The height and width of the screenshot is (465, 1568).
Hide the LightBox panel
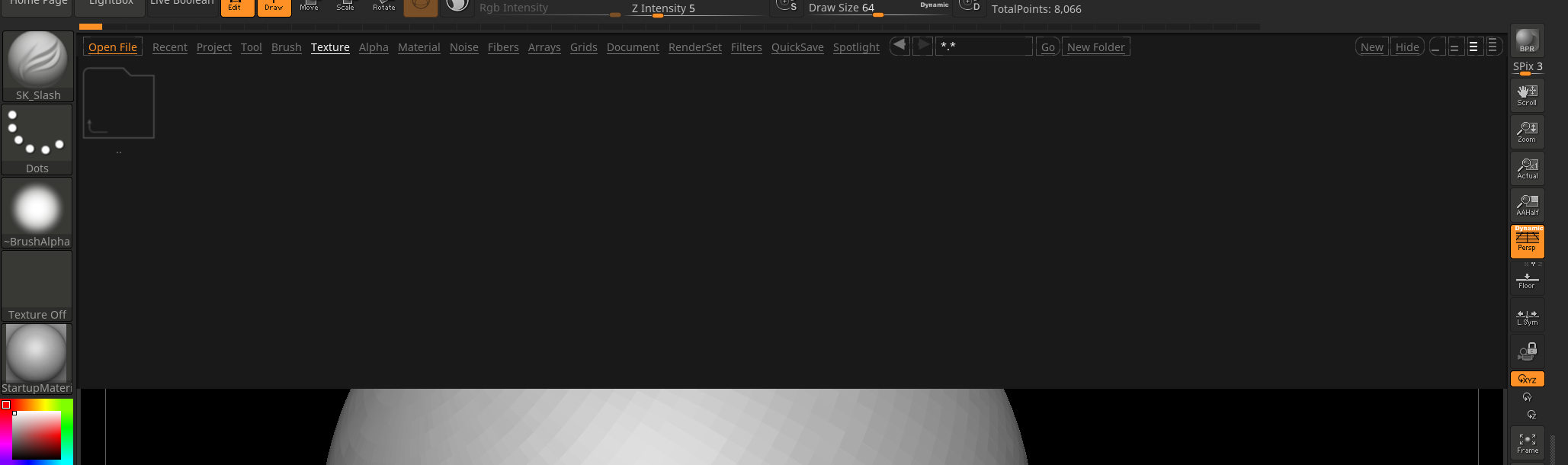point(1407,47)
